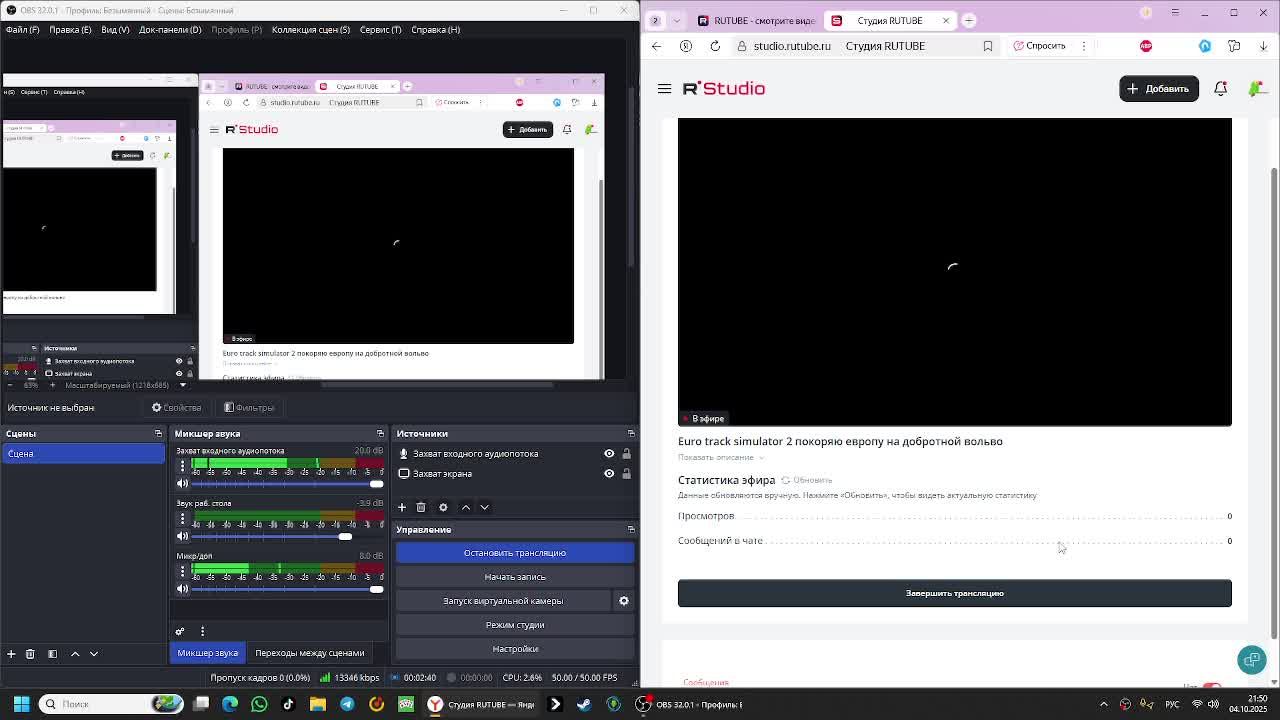Viewport: 1280px width, 720px height.
Task: Hide the input audio capture source
Action: pos(609,454)
